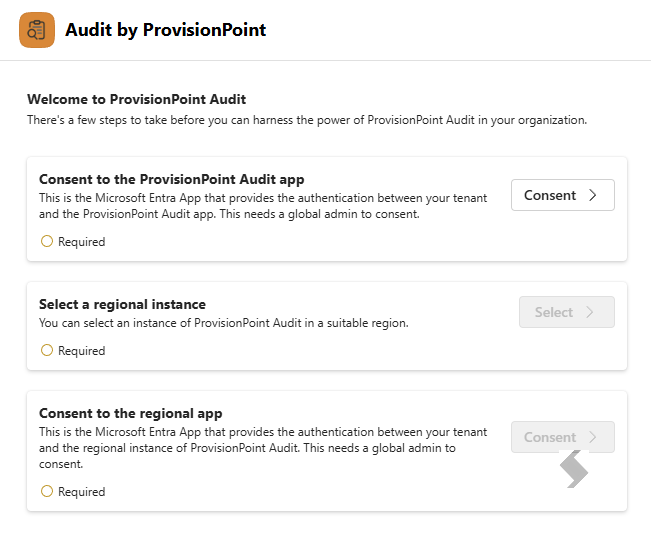
Task: Click the Audit by ProvisionPoint title
Action: point(166,30)
